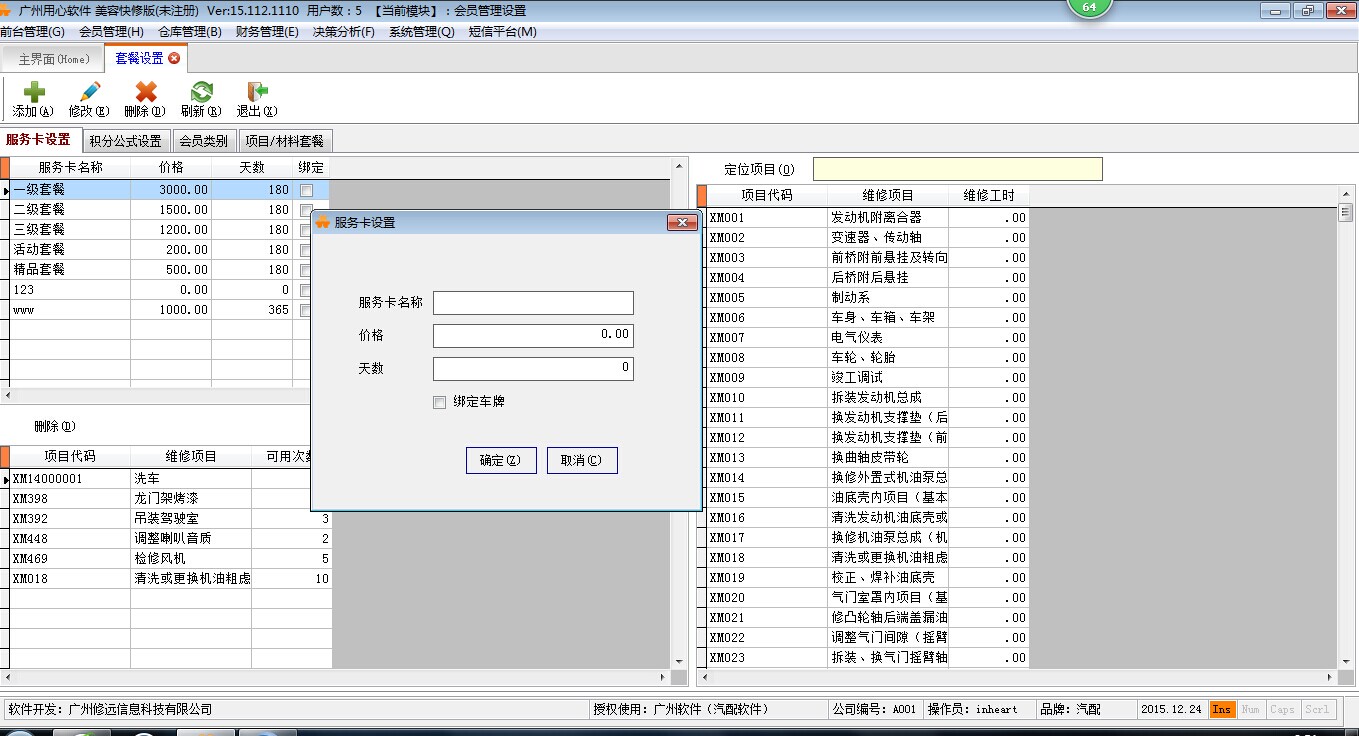Open 系统管理(Q) menu
Screen dimensions: 1359x736
coord(421,31)
